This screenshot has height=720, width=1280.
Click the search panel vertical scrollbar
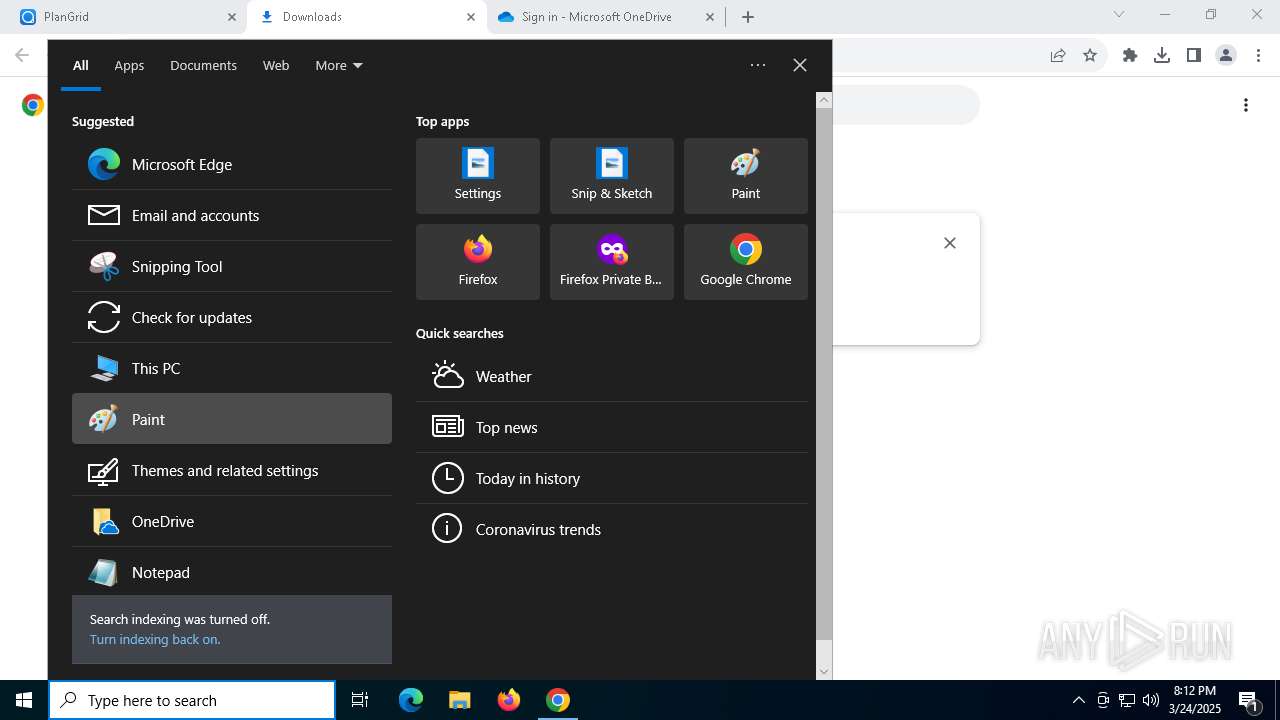(x=824, y=373)
